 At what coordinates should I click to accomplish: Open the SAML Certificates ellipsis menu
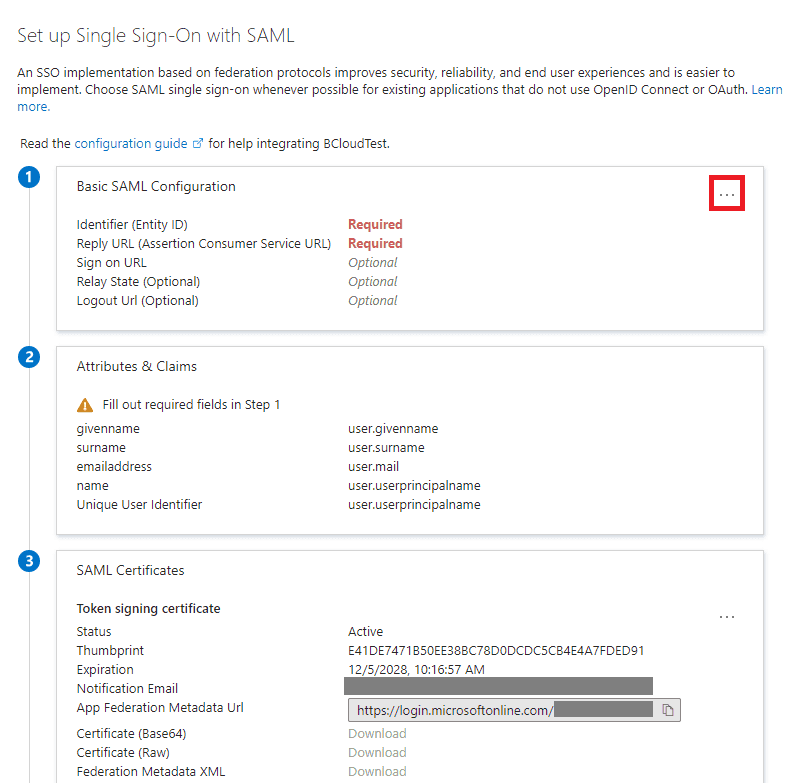[x=727, y=617]
